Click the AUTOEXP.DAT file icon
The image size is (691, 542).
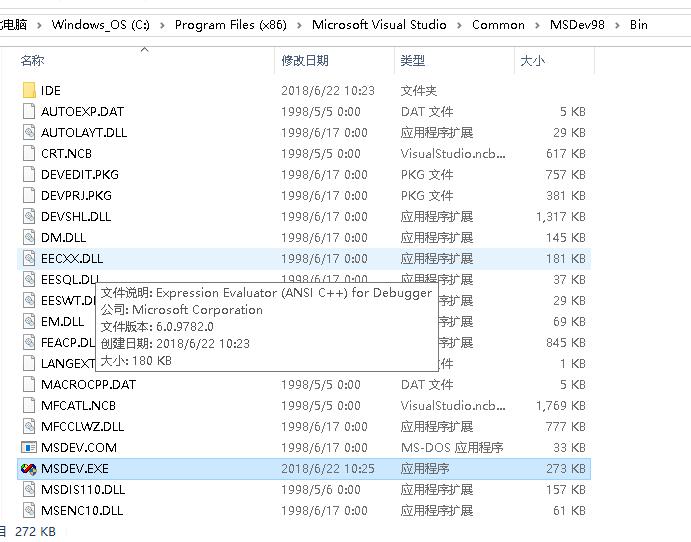28,111
